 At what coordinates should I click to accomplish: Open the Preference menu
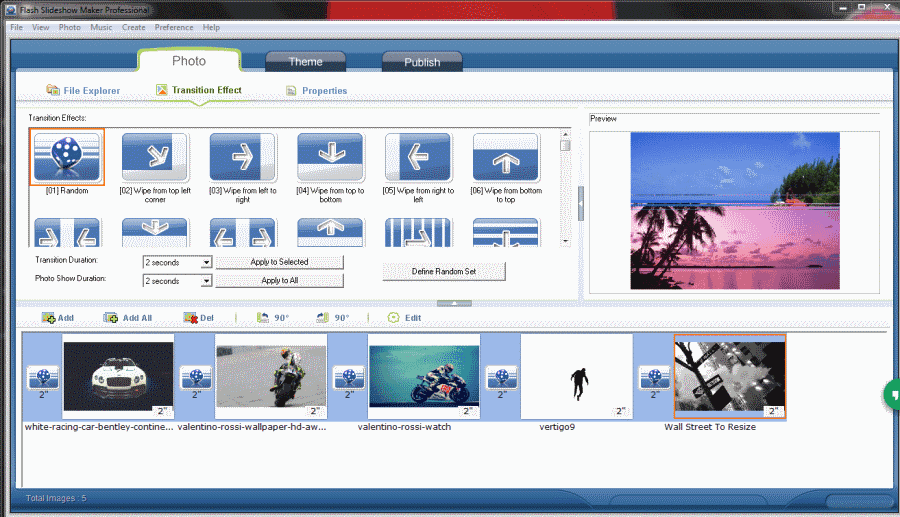pyautogui.click(x=174, y=27)
